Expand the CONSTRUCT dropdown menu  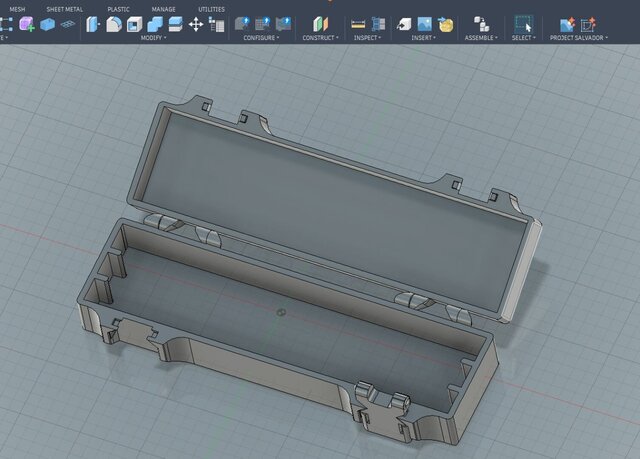point(320,38)
